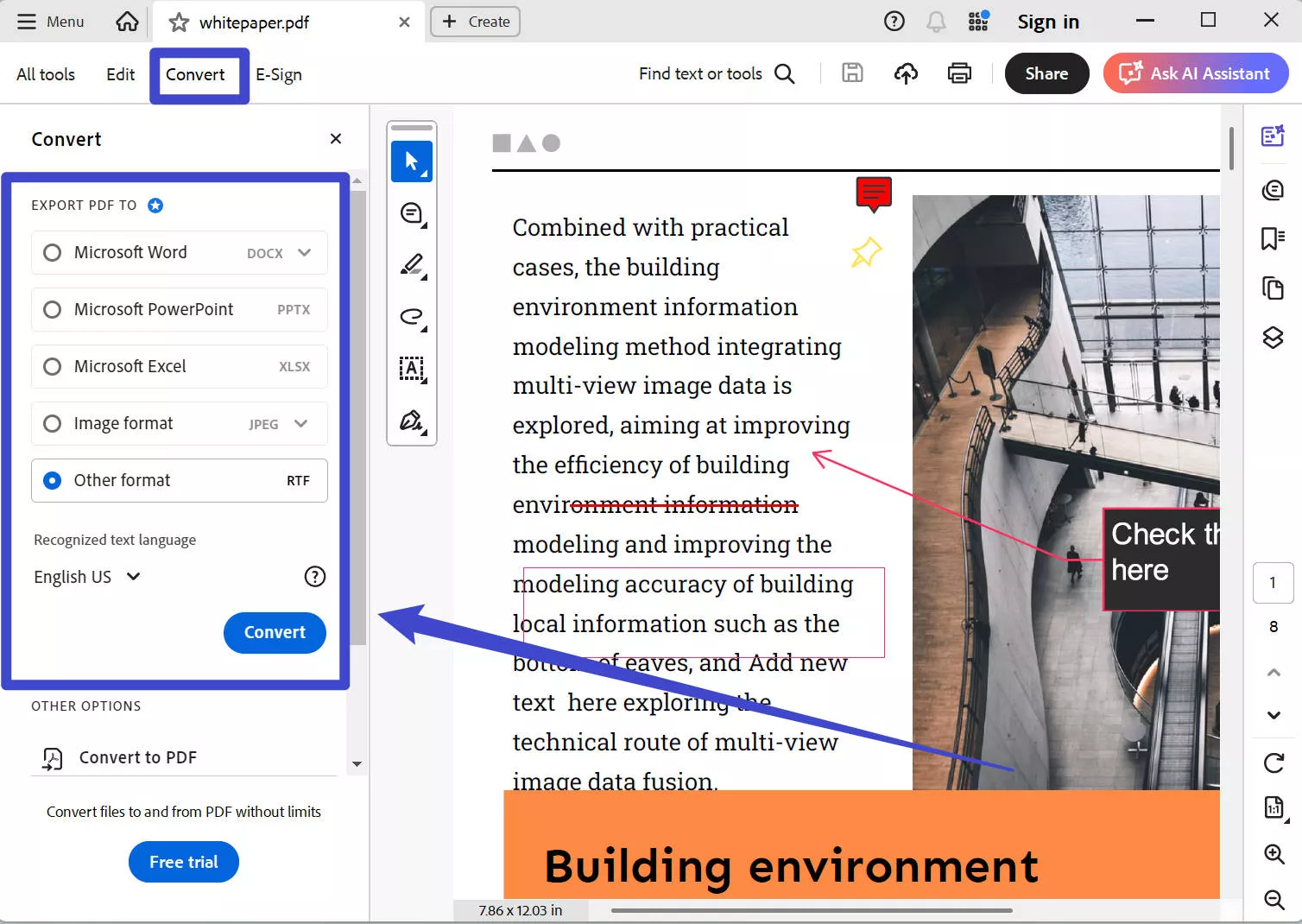Show the Comments panel
Viewport: 1302px width, 924px height.
(1273, 190)
